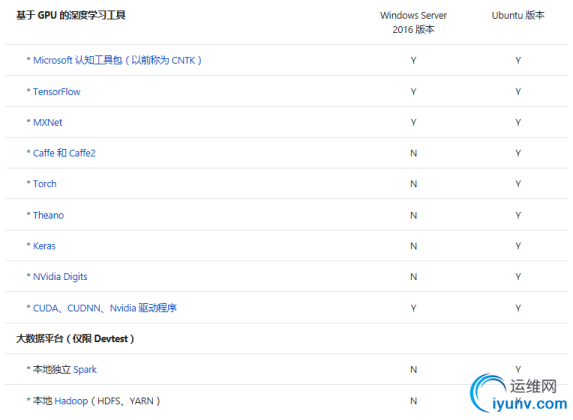Select the Windows Server value Y for MXNet
Image resolution: width=573 pixels, height=420 pixels.
413,122
